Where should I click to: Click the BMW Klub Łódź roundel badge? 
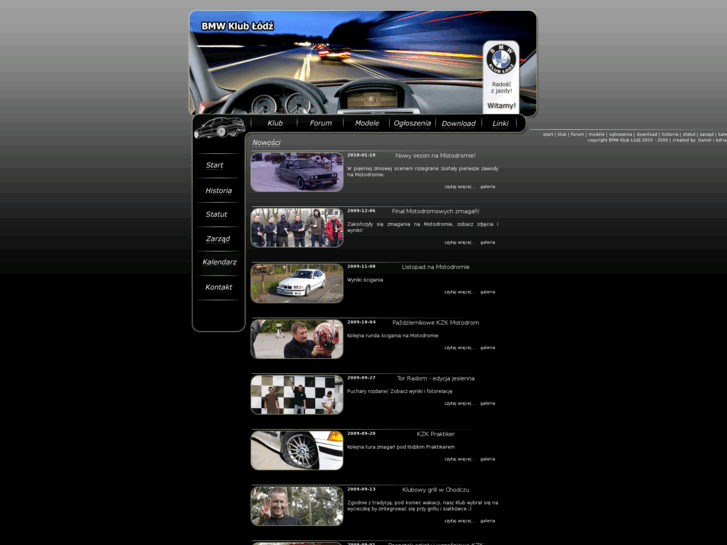click(501, 58)
